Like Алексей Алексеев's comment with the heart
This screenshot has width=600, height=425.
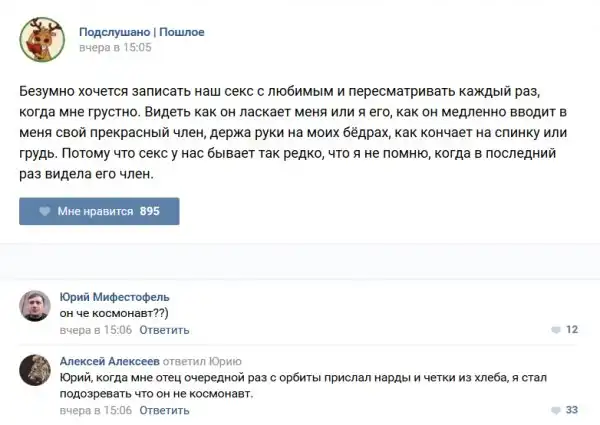(556, 410)
